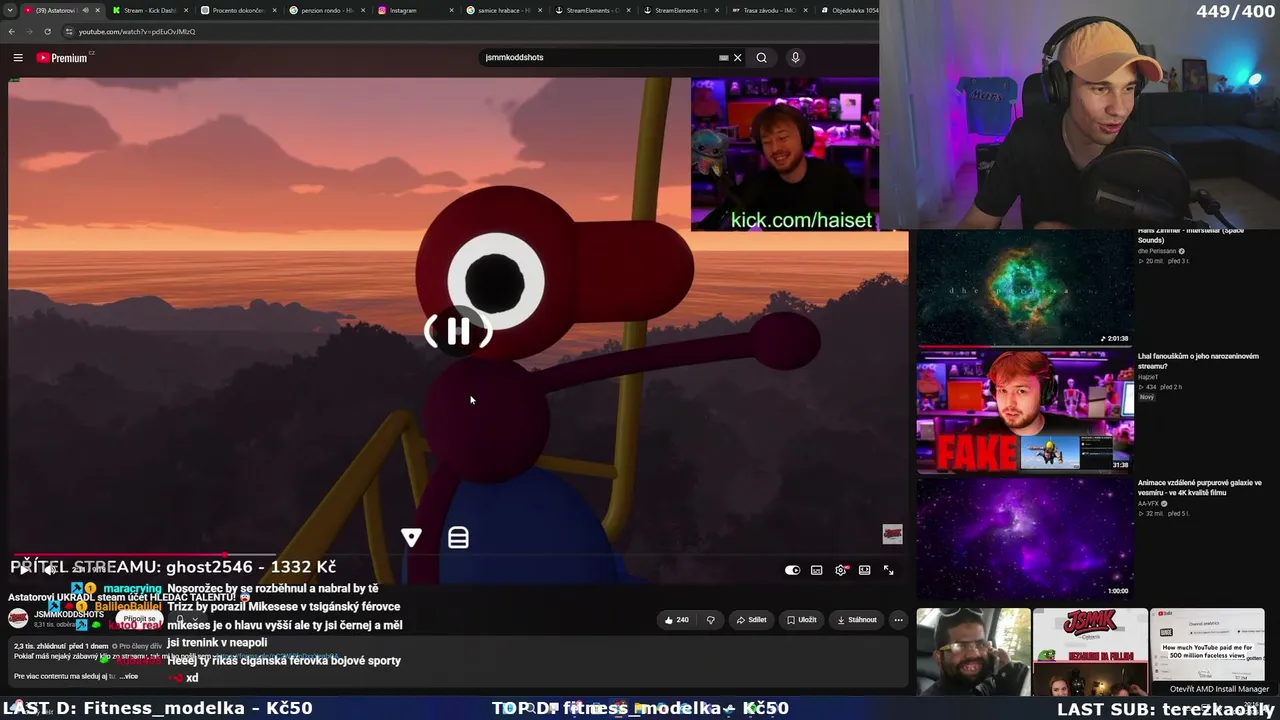Open the three-dot more actions menu

click(x=898, y=620)
